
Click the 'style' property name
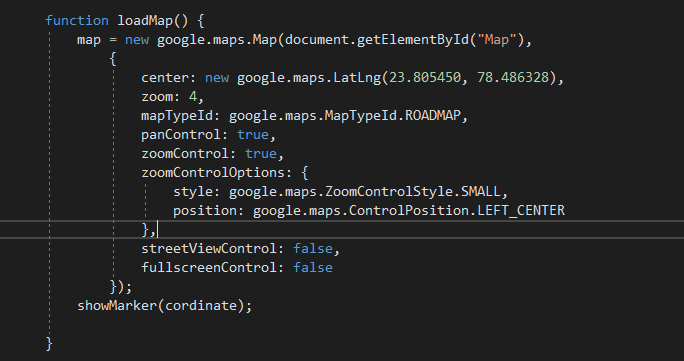[193, 192]
